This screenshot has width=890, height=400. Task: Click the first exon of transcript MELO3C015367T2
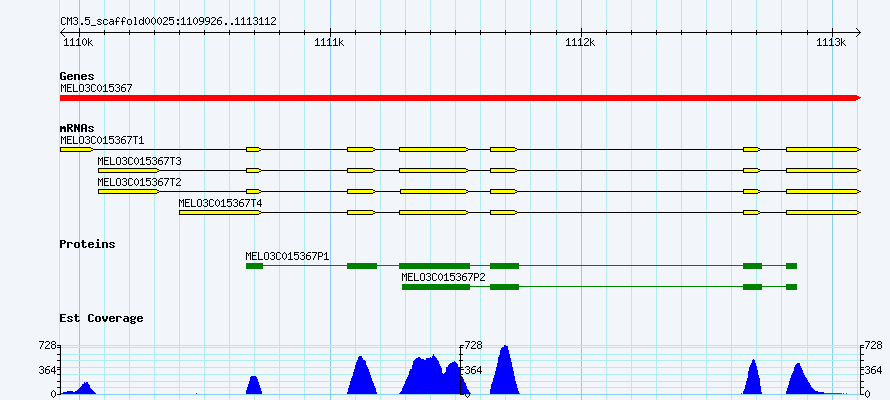[x=128, y=191]
